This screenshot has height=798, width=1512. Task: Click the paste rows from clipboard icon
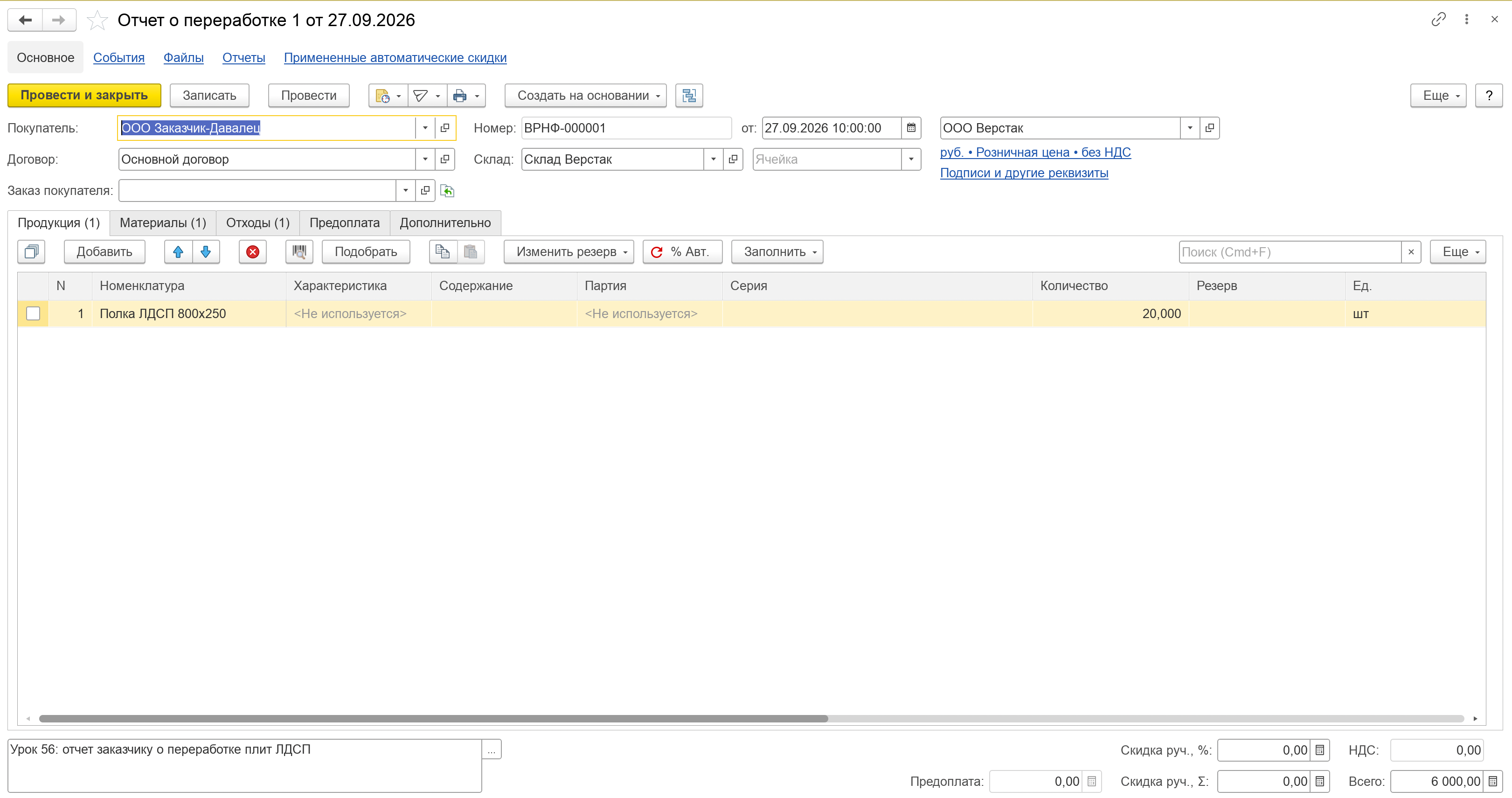point(470,252)
